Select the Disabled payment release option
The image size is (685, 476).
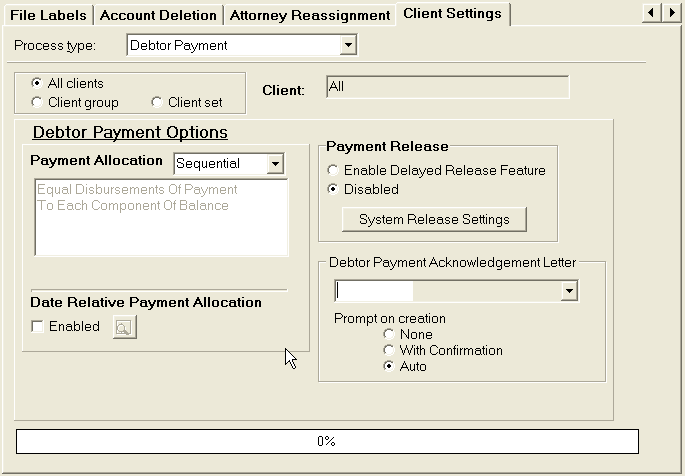[x=334, y=189]
